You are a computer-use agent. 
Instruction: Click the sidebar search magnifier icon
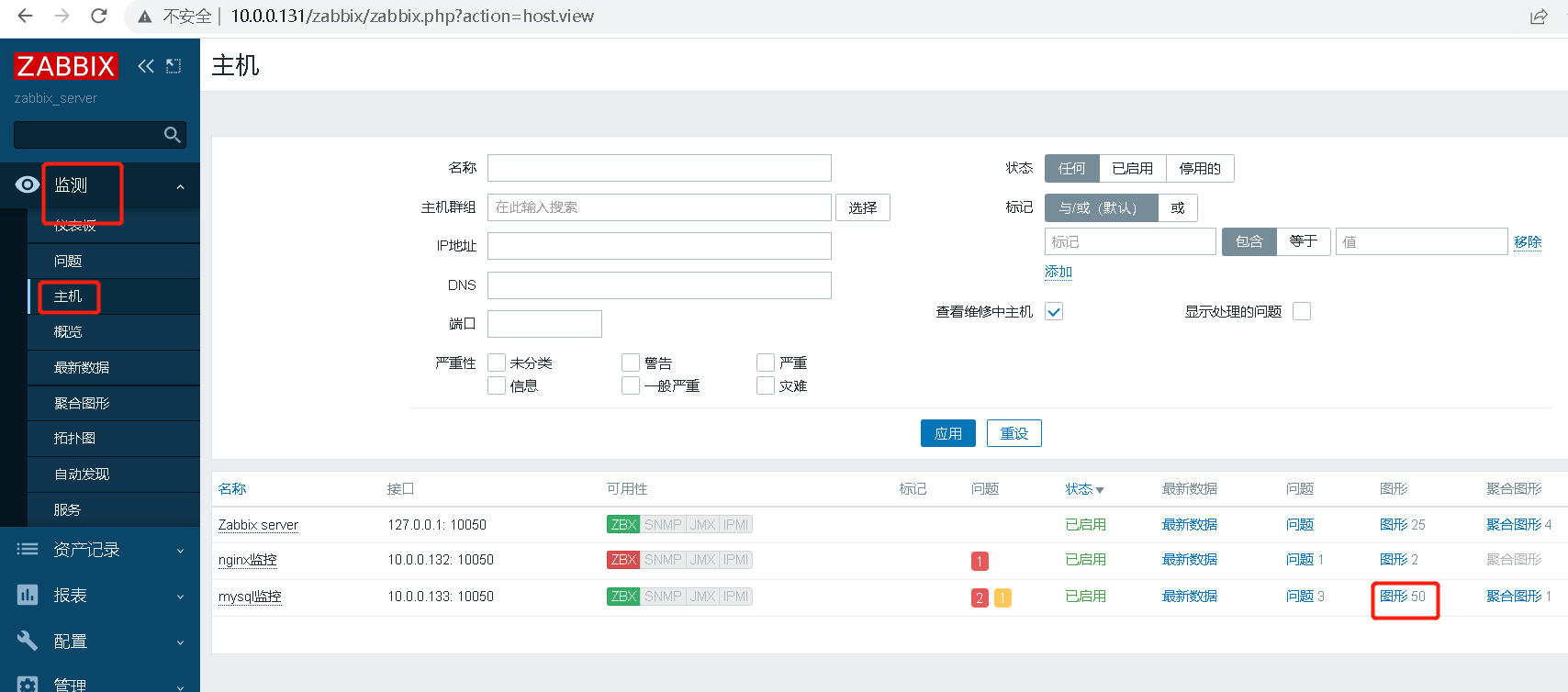[172, 135]
